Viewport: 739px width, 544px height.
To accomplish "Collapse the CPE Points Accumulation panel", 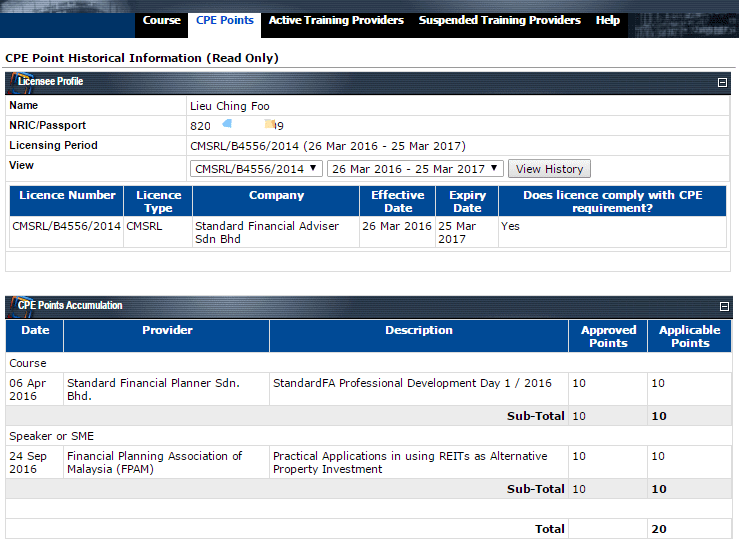I will 724,306.
